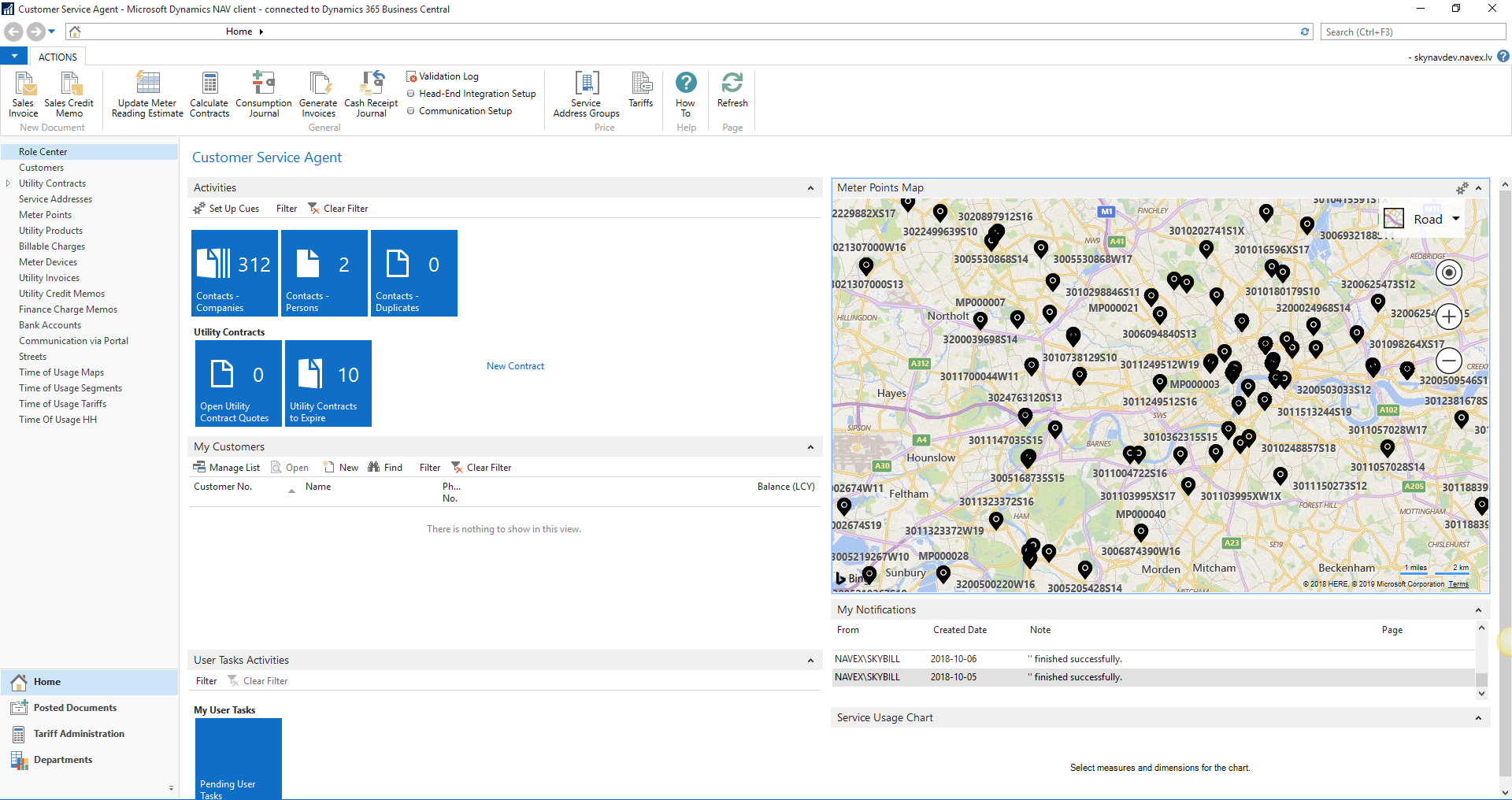Viewport: 1512px width, 800px height.
Task: Click the notifications scrollbar down arrow
Action: coord(1481,694)
